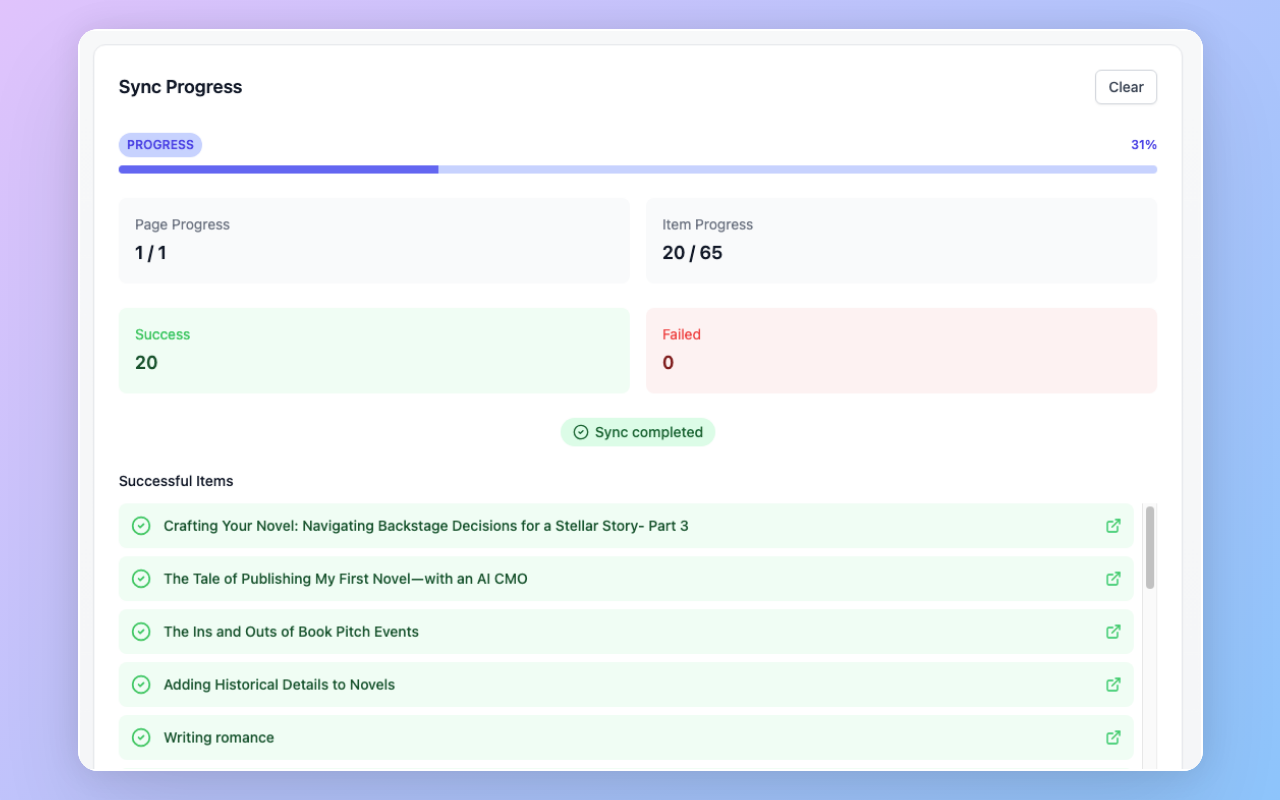Click checkmark icon beside "The Ins and Outs of Book Pitch Events"
This screenshot has width=1280, height=800.
[140, 631]
